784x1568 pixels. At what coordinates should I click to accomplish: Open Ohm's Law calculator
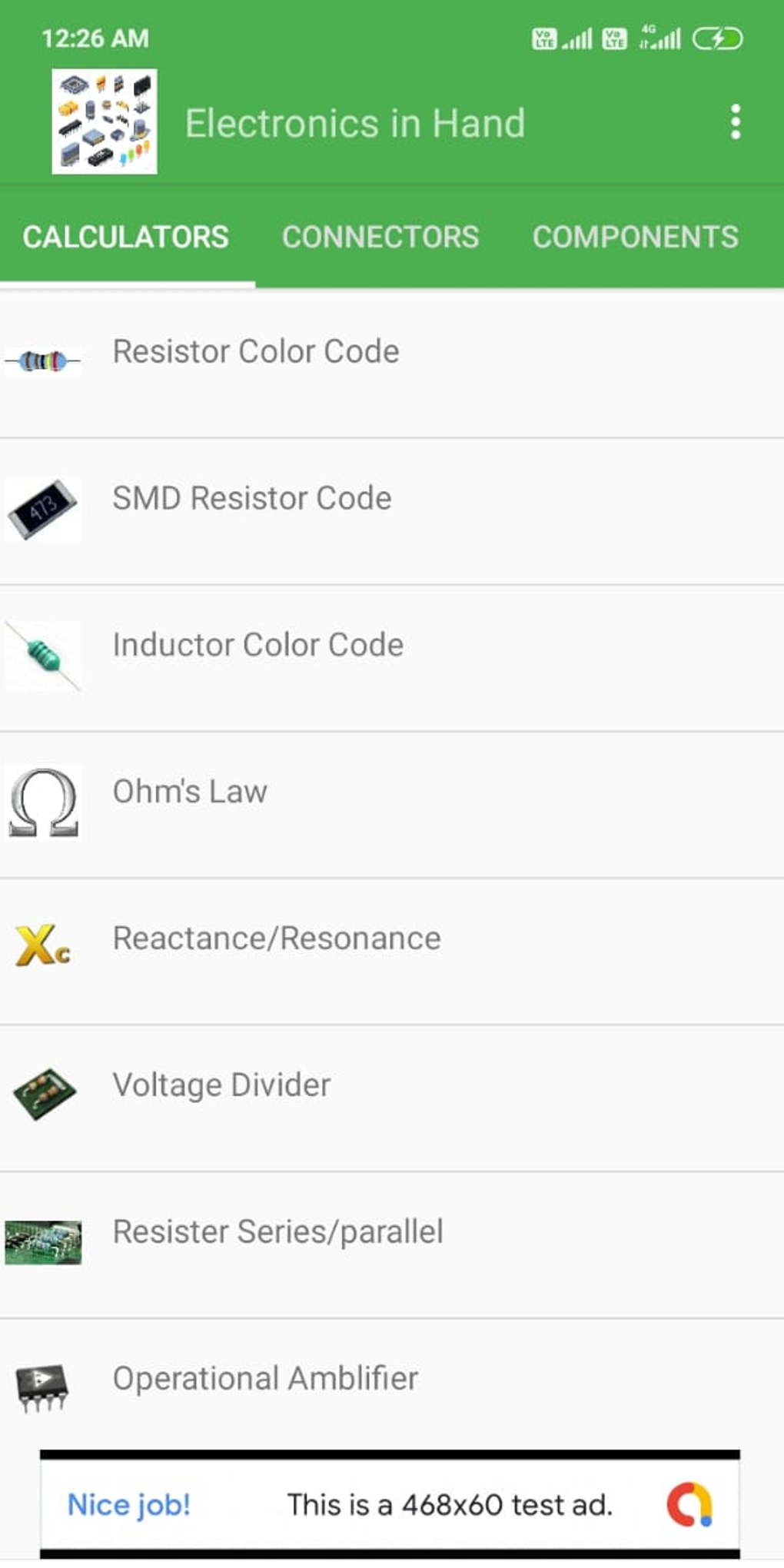[190, 792]
